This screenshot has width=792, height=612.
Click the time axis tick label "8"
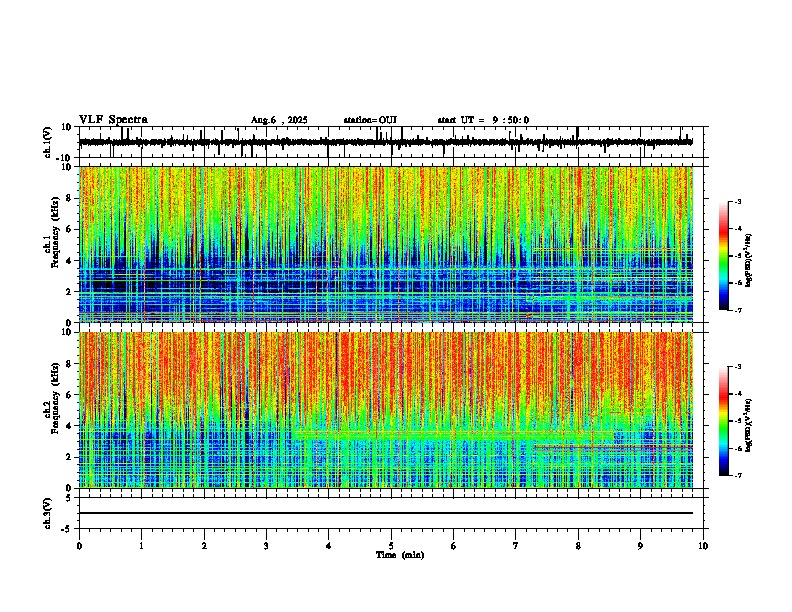[578, 546]
